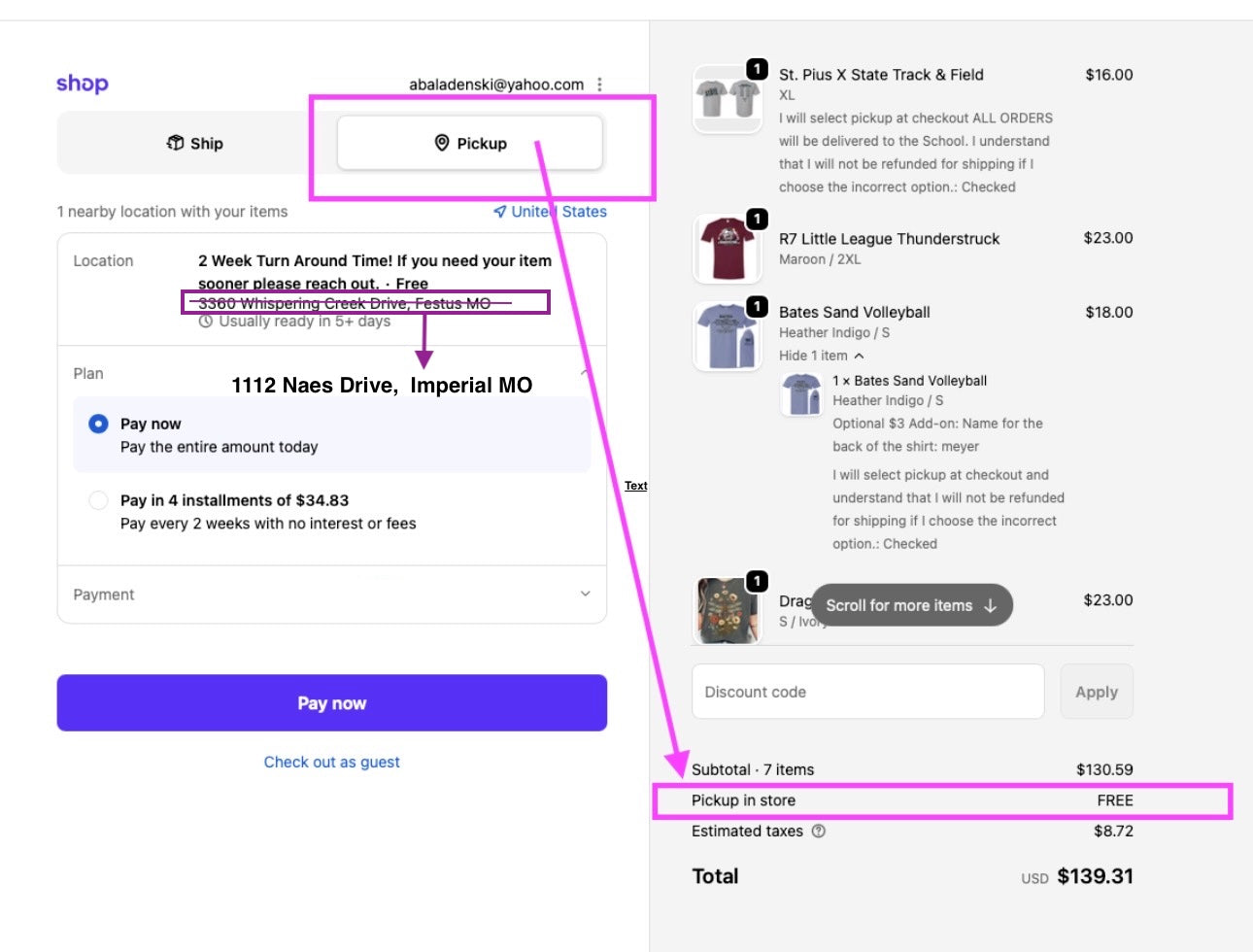Image resolution: width=1253 pixels, height=952 pixels.
Task: Click the info icon next to Estimated taxes
Action: coord(818,832)
